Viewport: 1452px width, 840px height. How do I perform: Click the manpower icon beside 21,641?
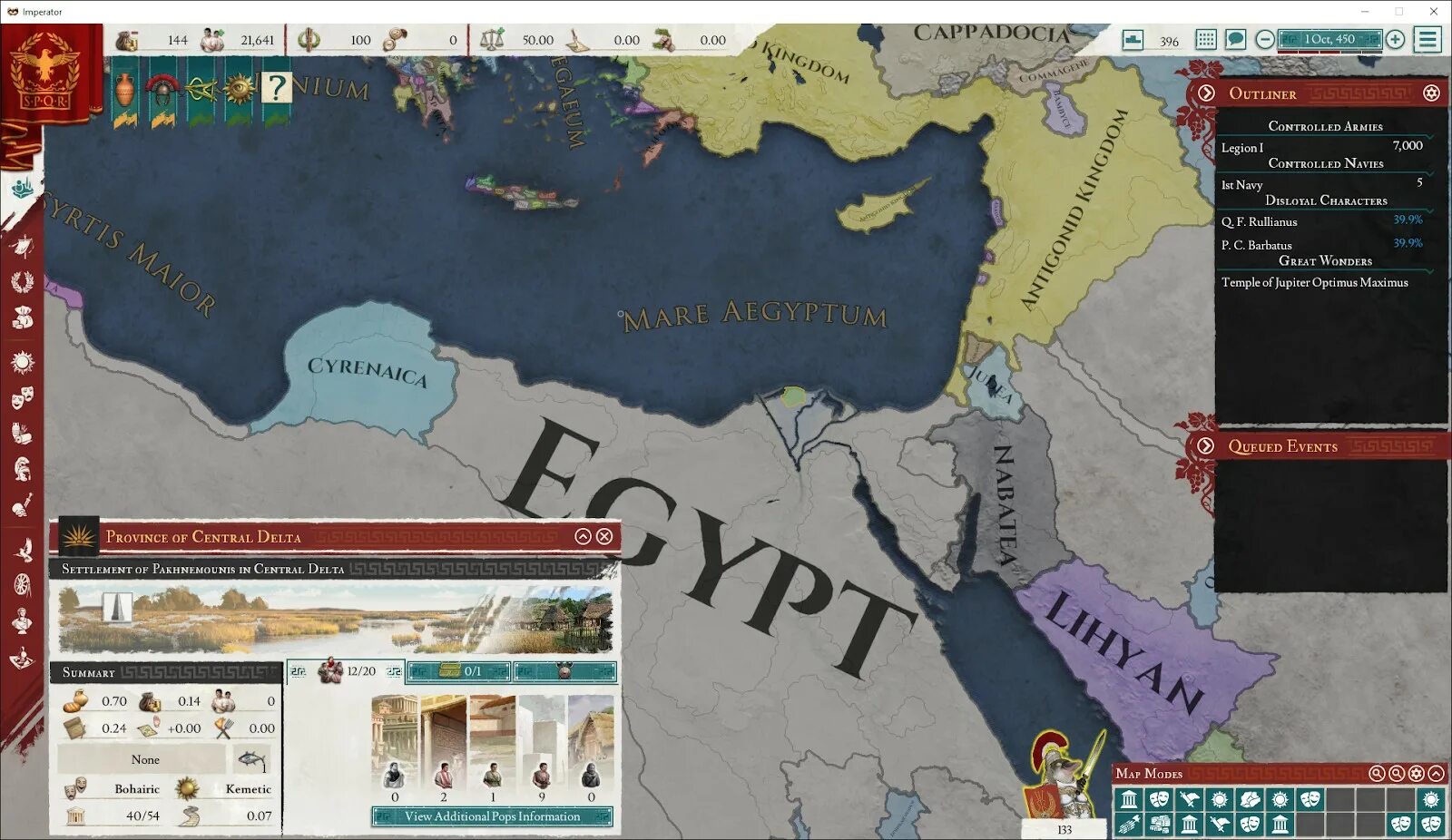point(212,40)
